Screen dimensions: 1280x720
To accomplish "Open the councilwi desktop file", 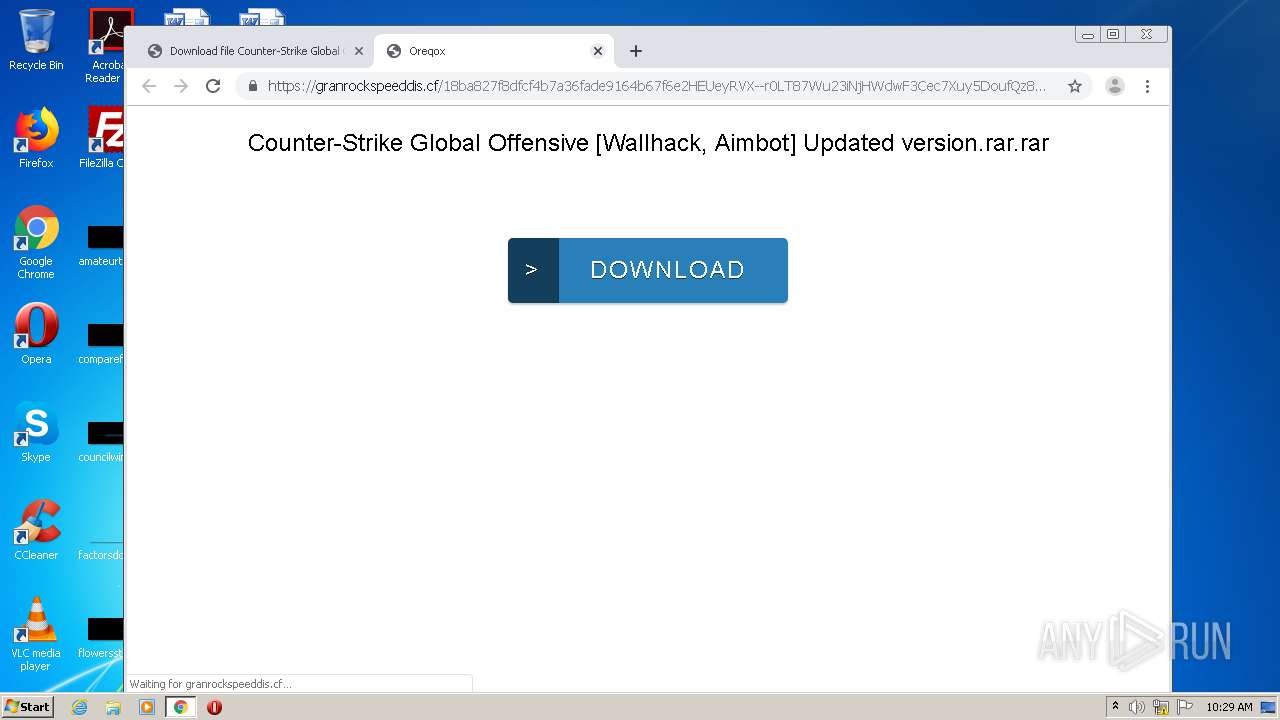I will pos(102,441).
